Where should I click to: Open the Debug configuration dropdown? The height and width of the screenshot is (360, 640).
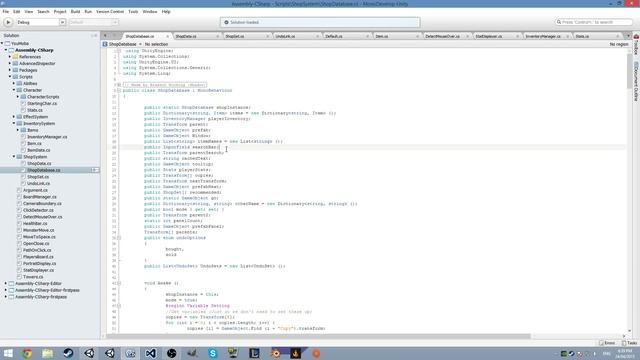[40, 22]
